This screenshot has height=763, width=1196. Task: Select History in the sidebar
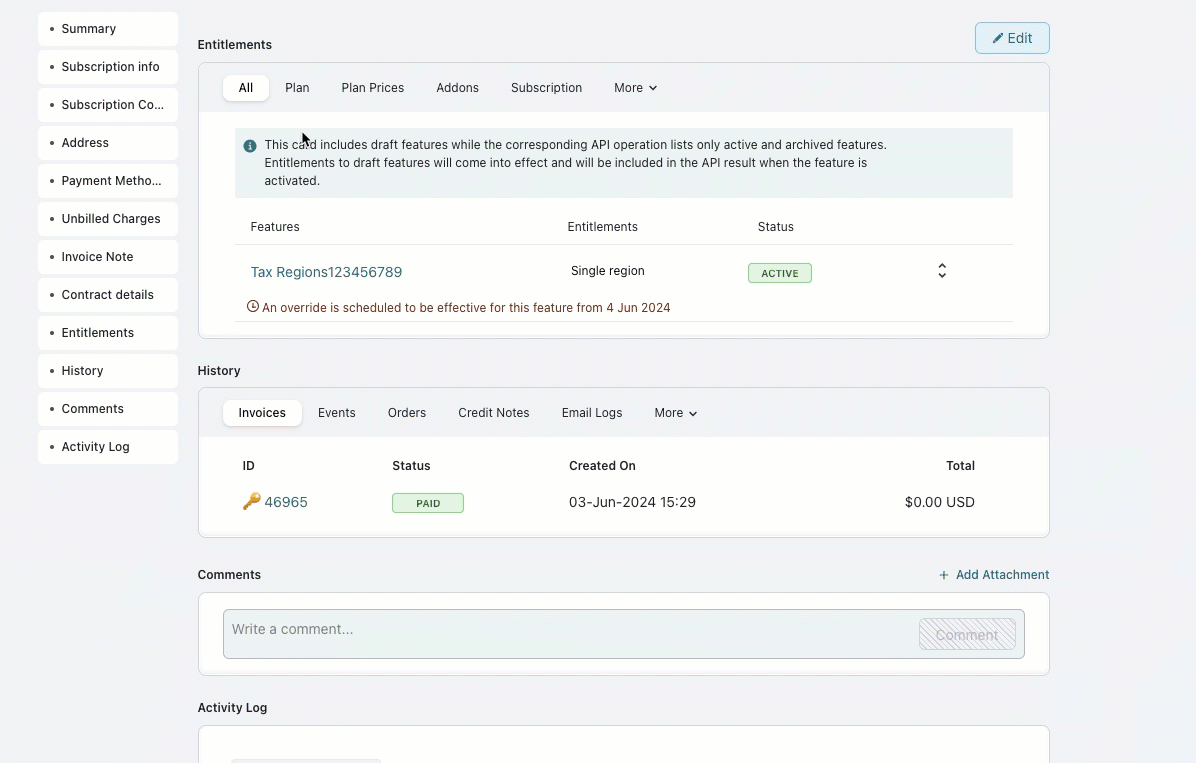(108, 371)
